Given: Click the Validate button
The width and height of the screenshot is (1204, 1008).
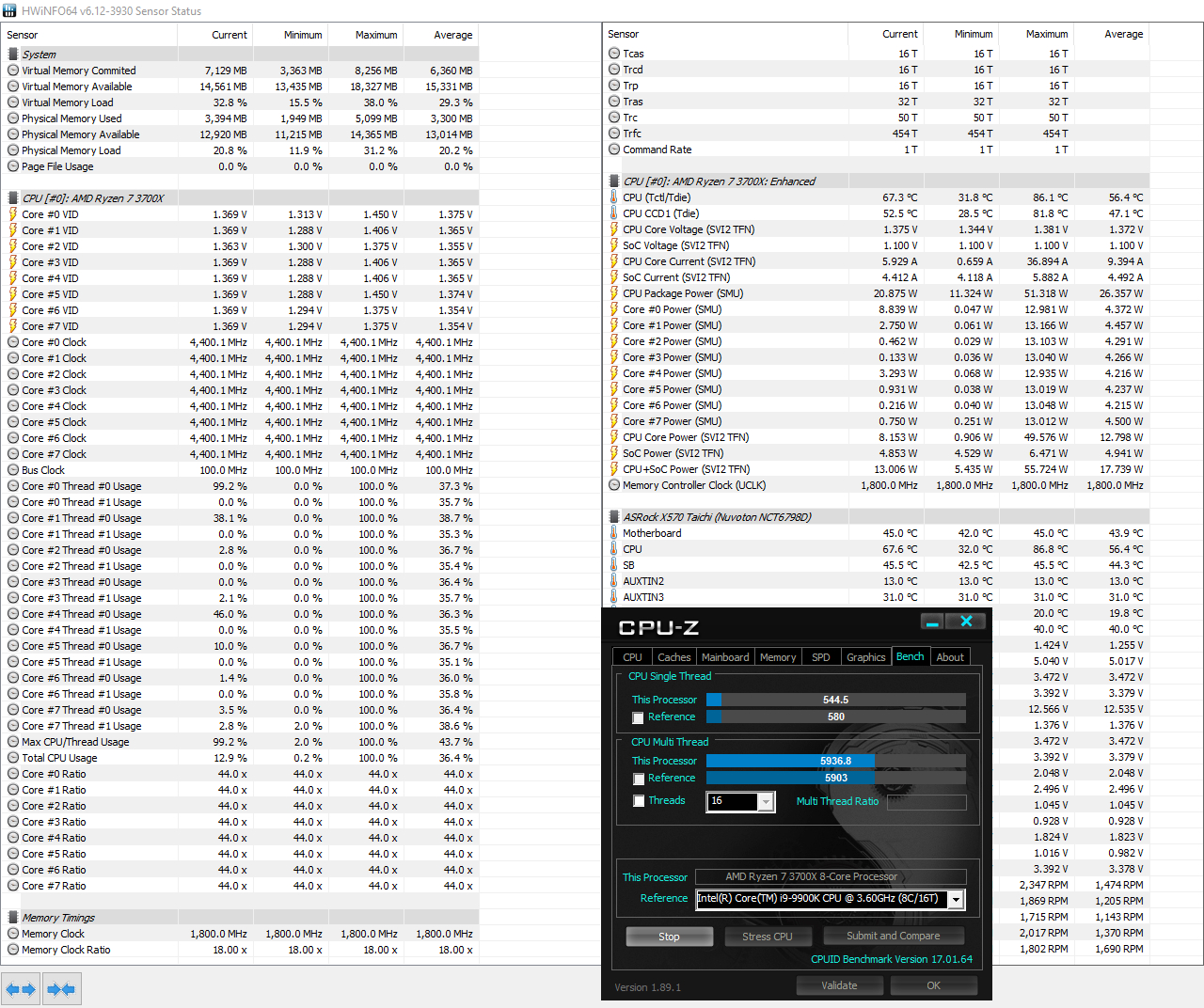Looking at the screenshot, I should pos(839,985).
